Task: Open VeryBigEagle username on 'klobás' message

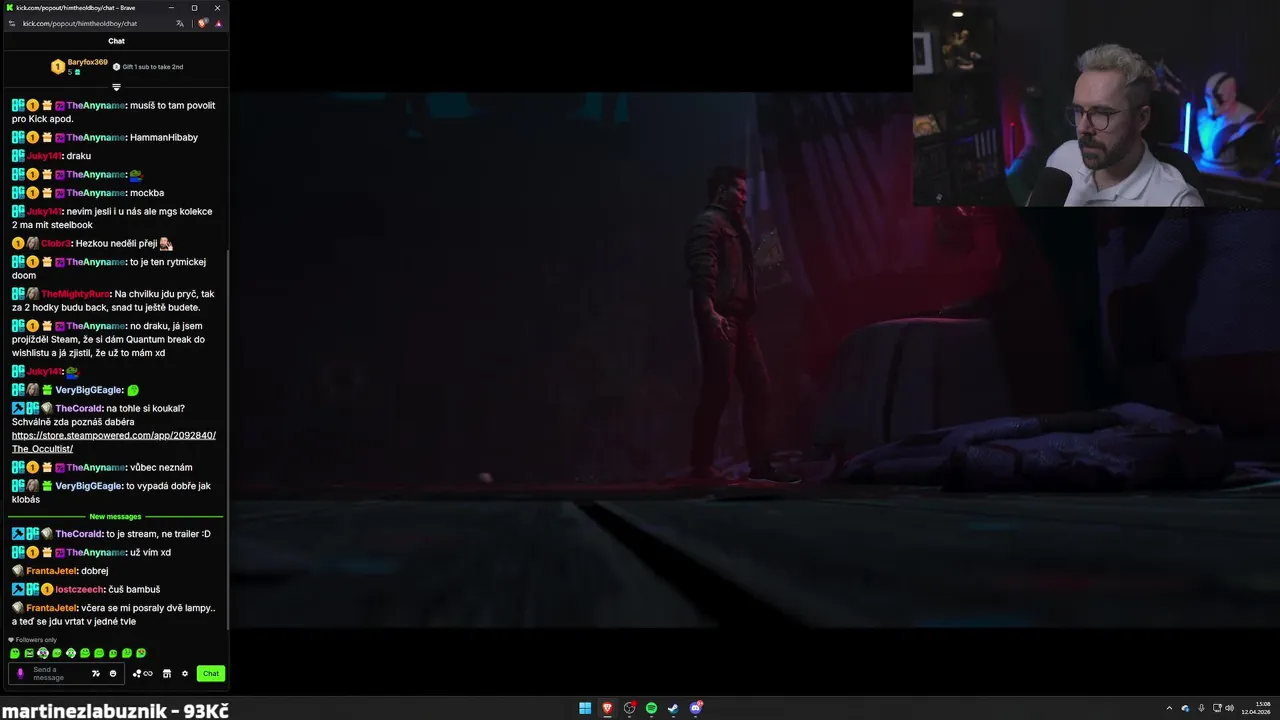Action: point(88,486)
